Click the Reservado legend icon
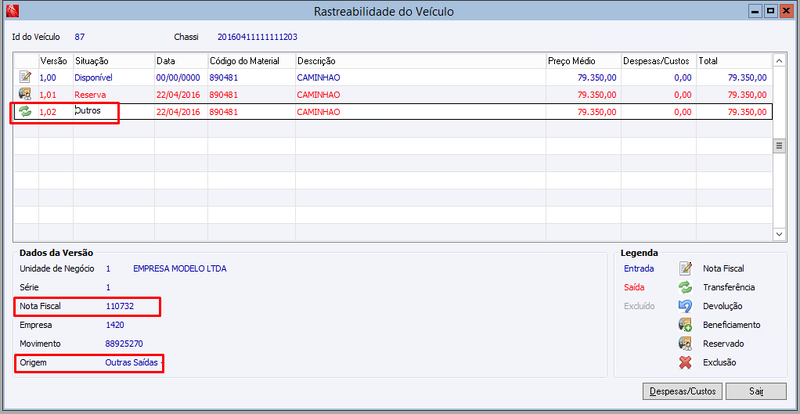800x414 pixels. [685, 344]
